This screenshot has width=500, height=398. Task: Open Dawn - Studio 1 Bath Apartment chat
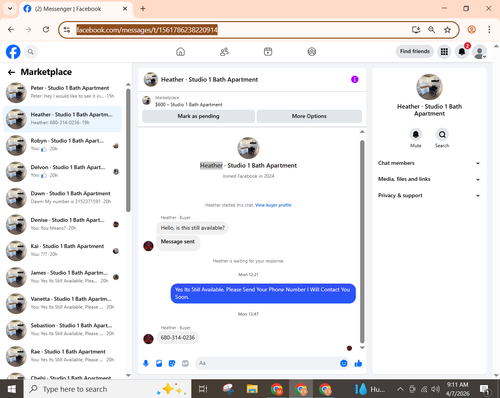tap(63, 198)
